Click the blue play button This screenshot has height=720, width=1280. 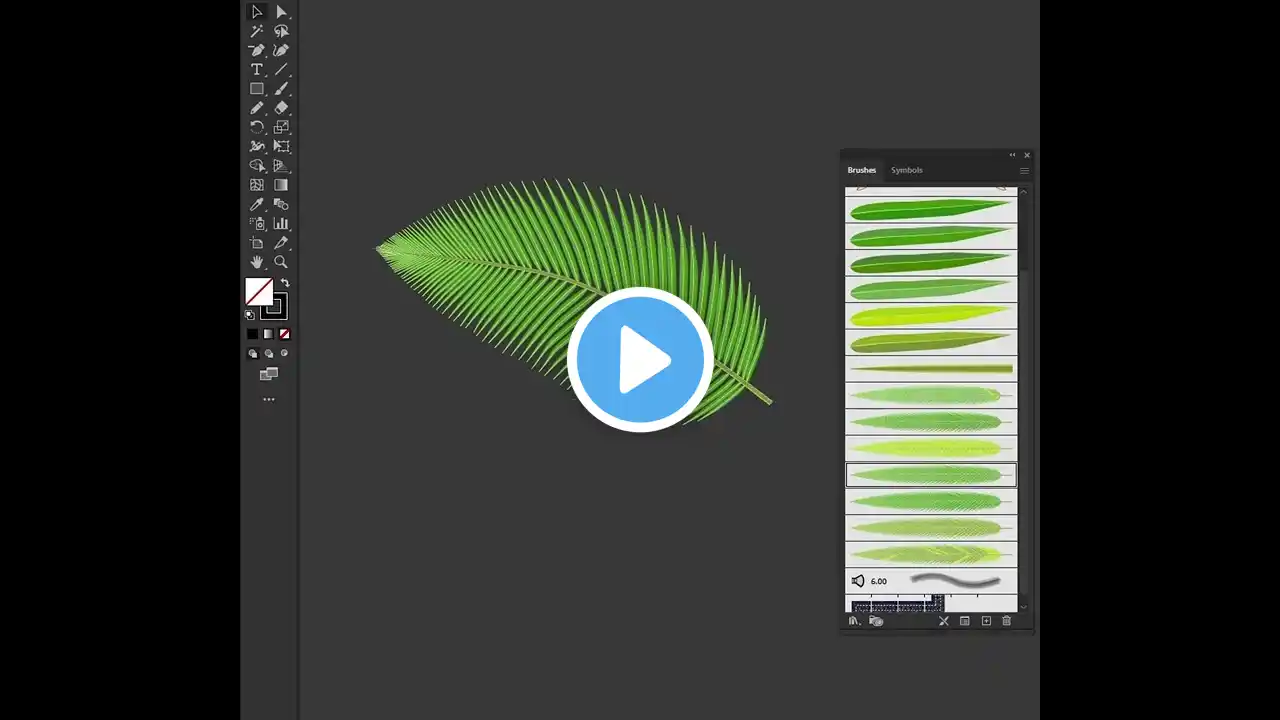pyautogui.click(x=640, y=360)
